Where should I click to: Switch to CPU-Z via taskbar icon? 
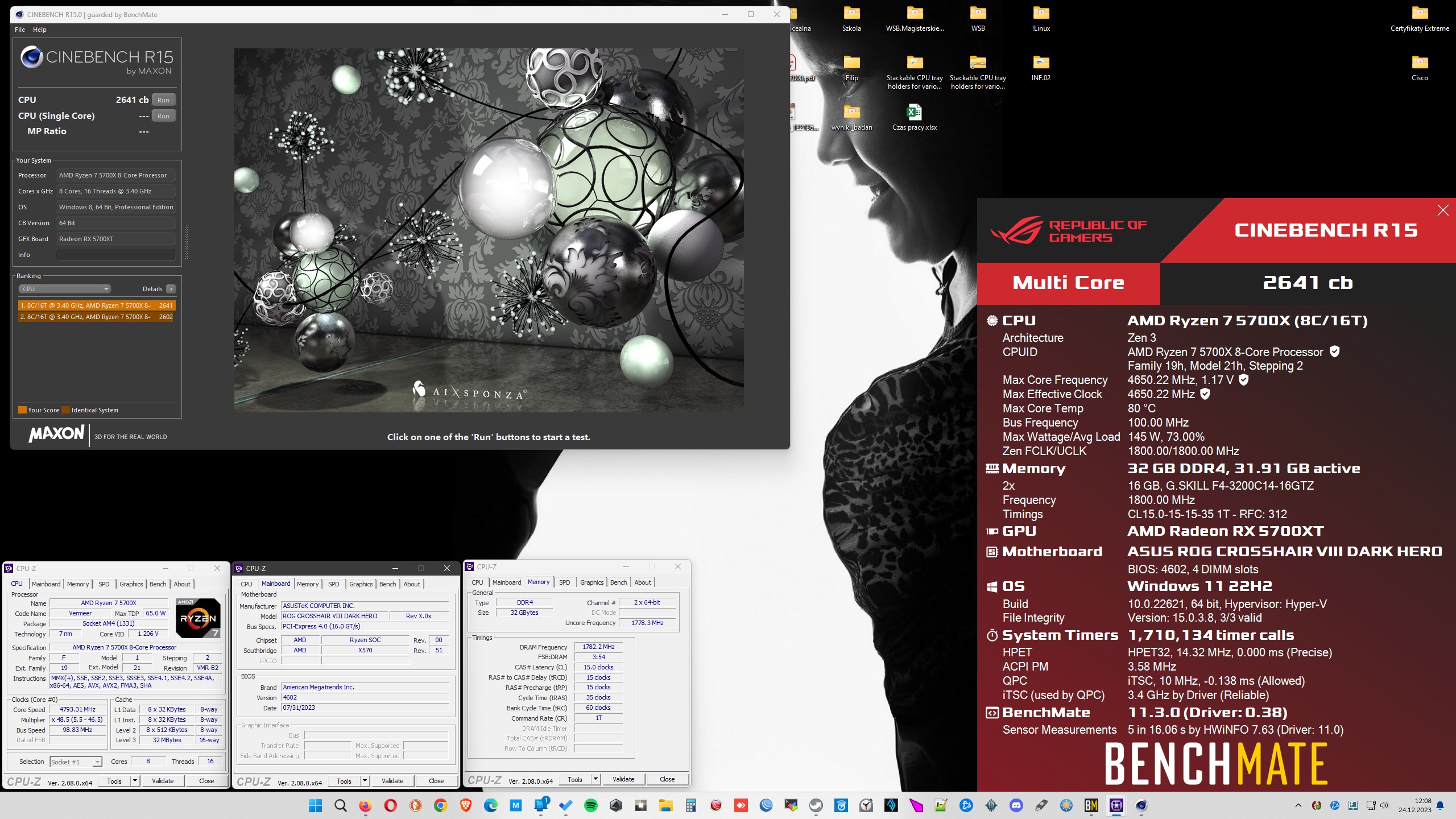tap(1116, 805)
